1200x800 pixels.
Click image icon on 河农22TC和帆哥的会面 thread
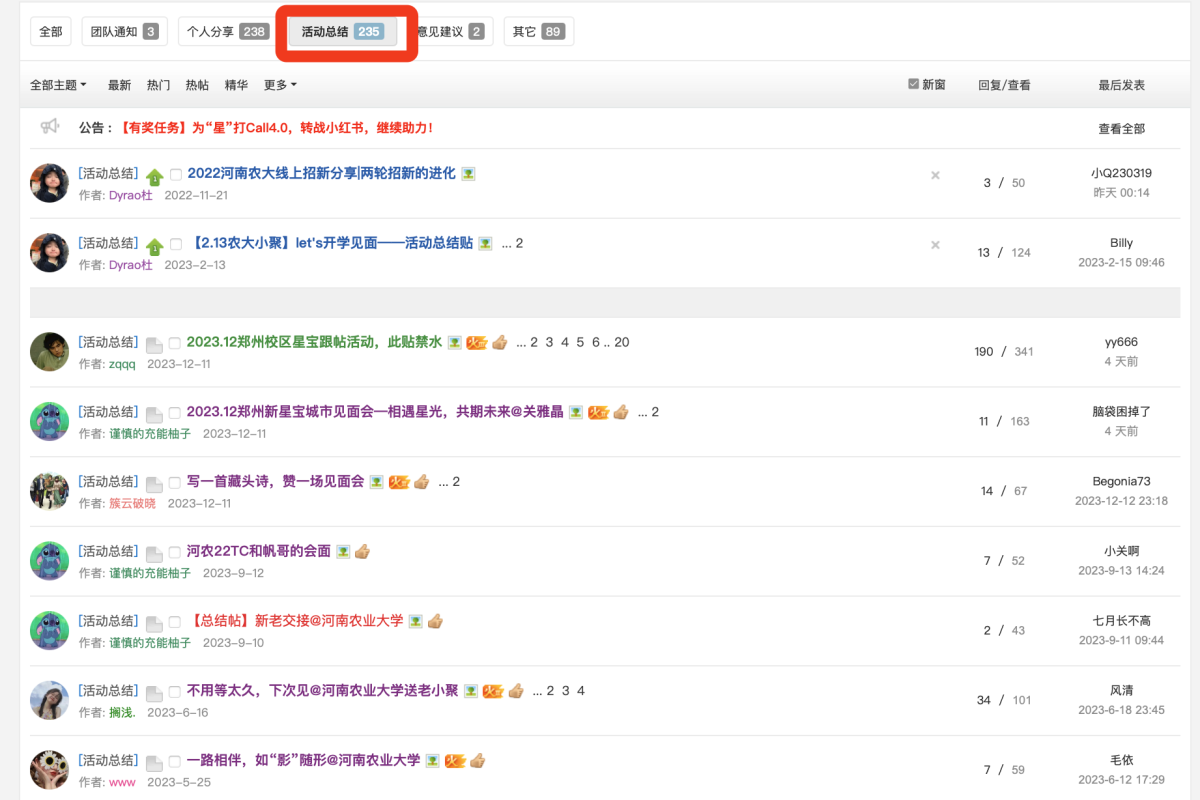click(x=343, y=552)
